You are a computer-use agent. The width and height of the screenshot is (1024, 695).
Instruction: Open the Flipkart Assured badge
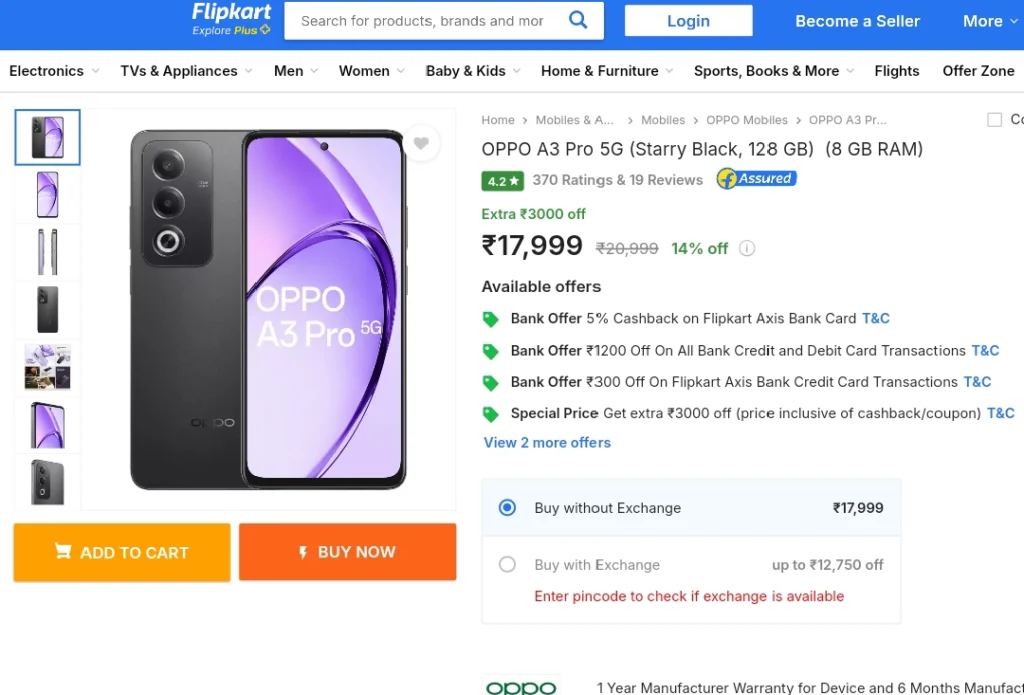tap(756, 179)
